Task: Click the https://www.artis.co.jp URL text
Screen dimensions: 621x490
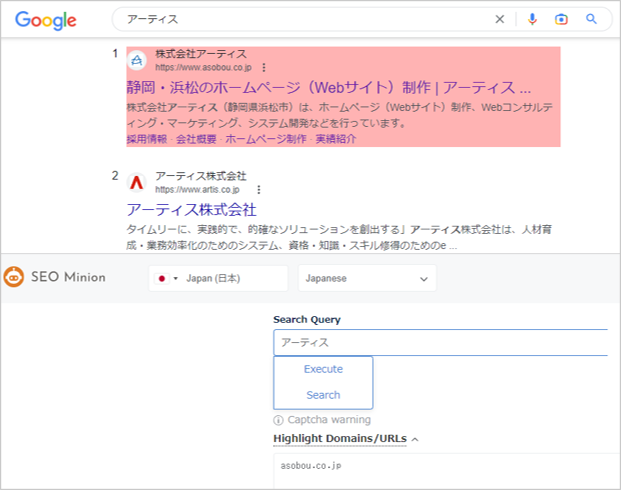Action: (197, 190)
